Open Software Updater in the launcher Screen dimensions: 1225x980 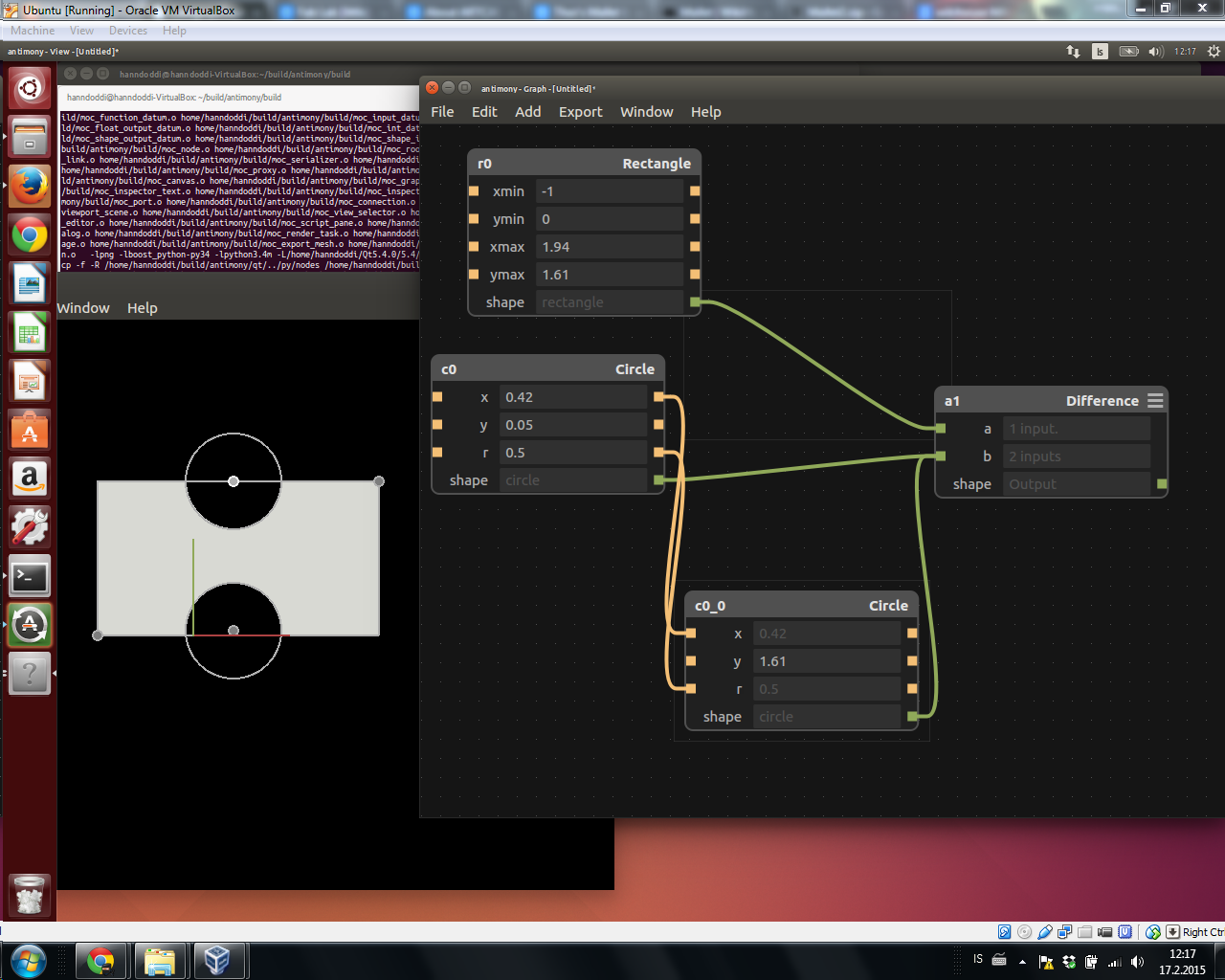pyautogui.click(x=30, y=625)
